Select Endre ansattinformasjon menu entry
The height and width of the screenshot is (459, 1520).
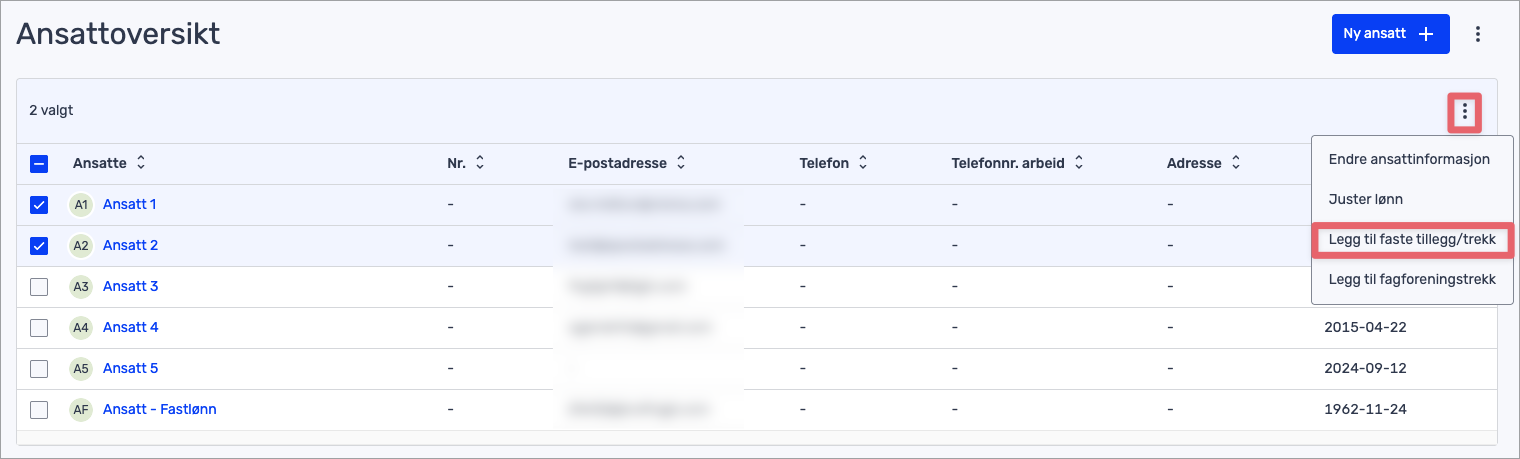1409,159
